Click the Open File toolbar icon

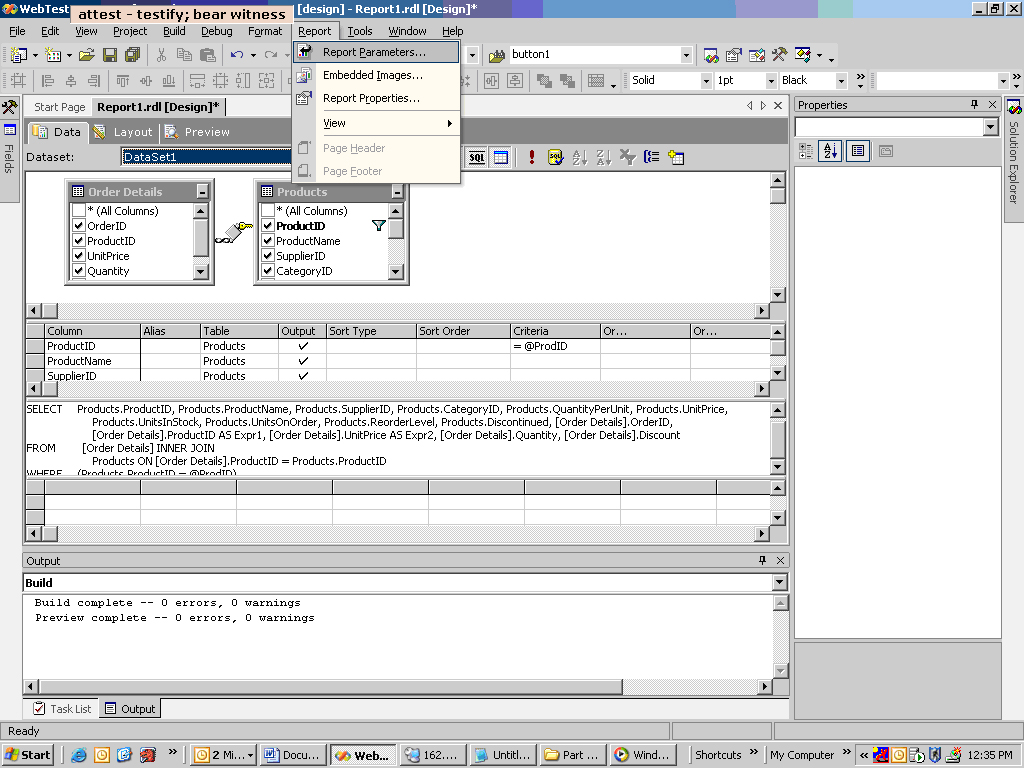point(86,55)
